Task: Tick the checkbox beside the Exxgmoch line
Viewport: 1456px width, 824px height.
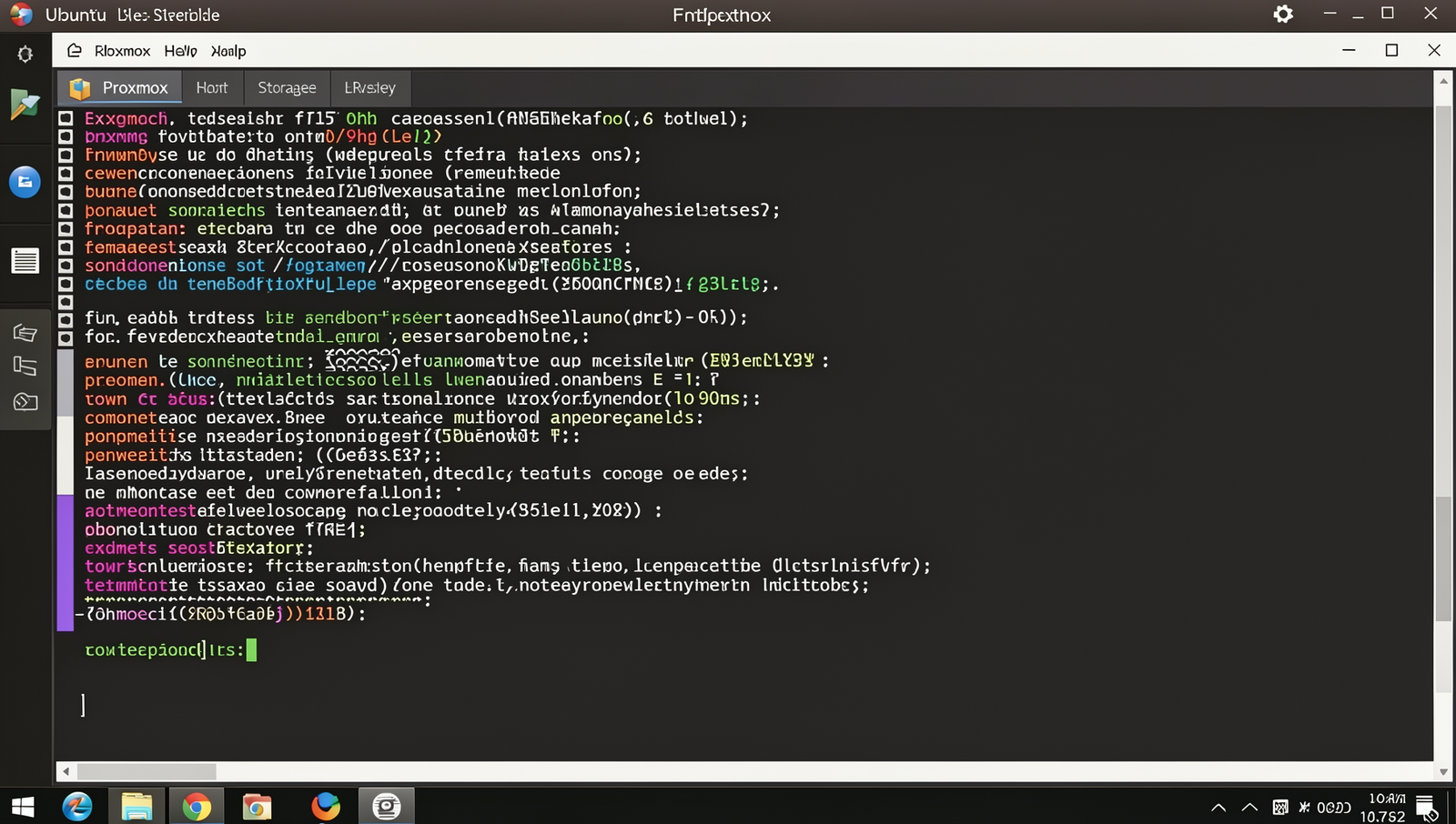Action: [66, 118]
